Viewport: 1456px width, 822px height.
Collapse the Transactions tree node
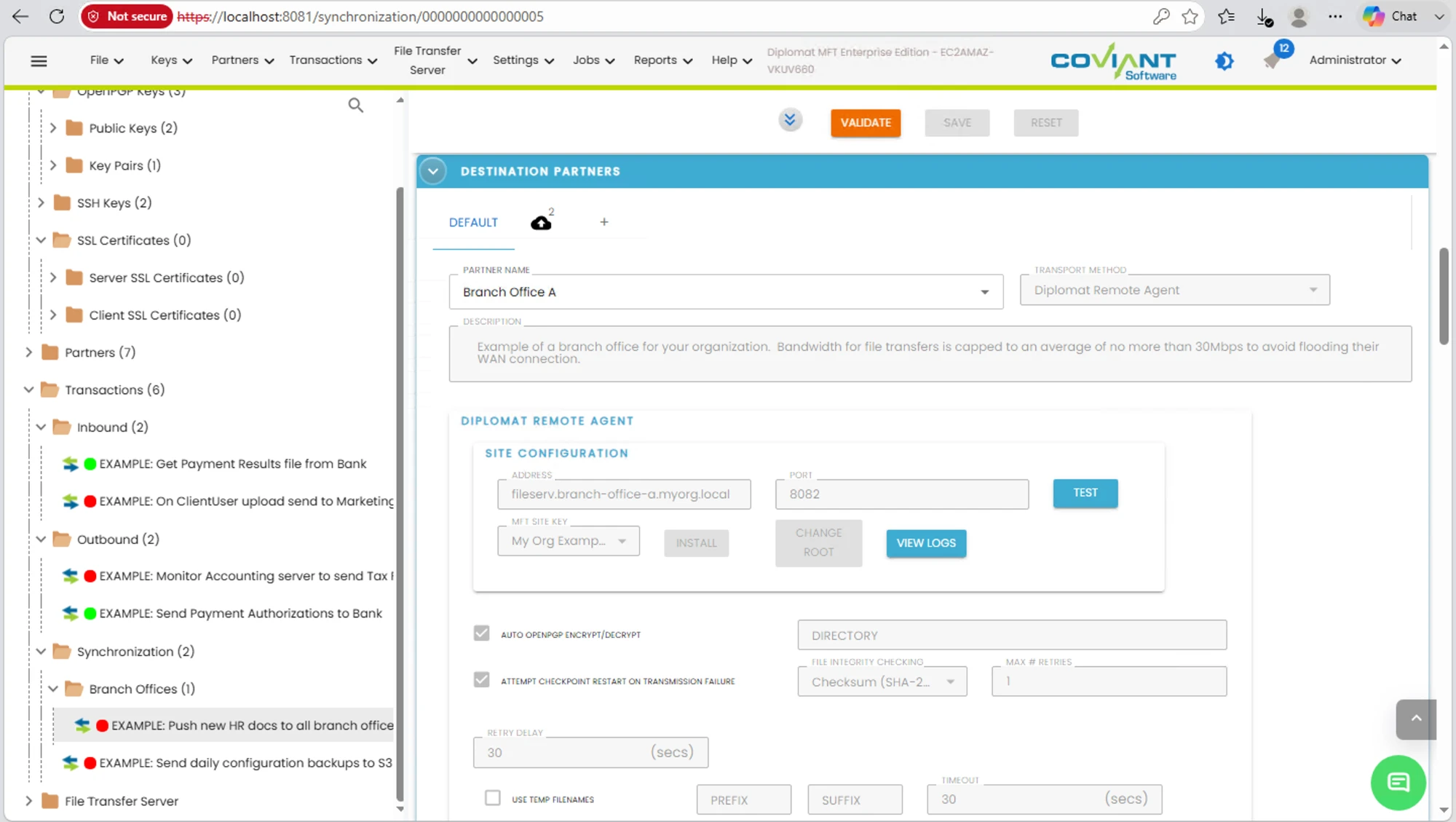[29, 390]
